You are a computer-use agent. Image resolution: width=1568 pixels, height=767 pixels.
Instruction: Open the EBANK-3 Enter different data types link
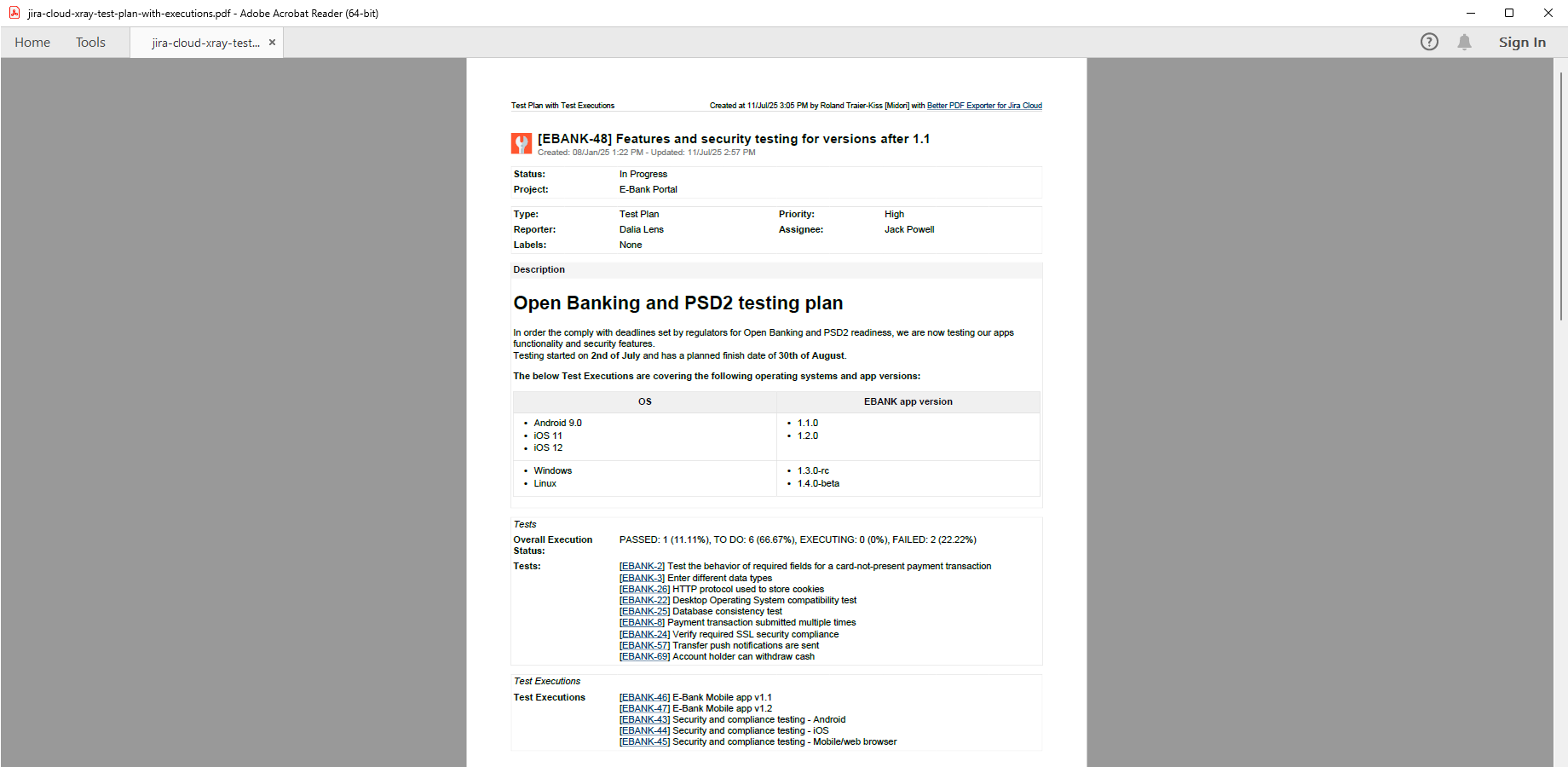(x=642, y=578)
